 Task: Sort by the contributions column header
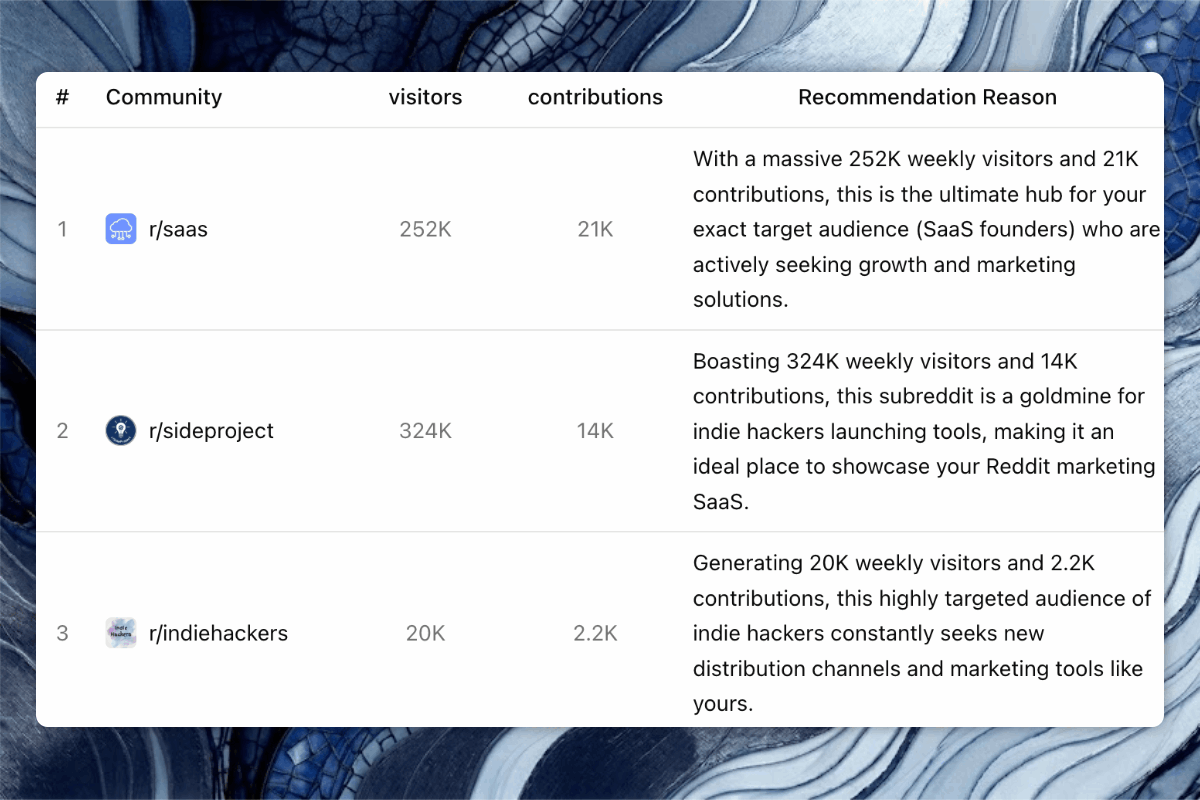pos(595,97)
